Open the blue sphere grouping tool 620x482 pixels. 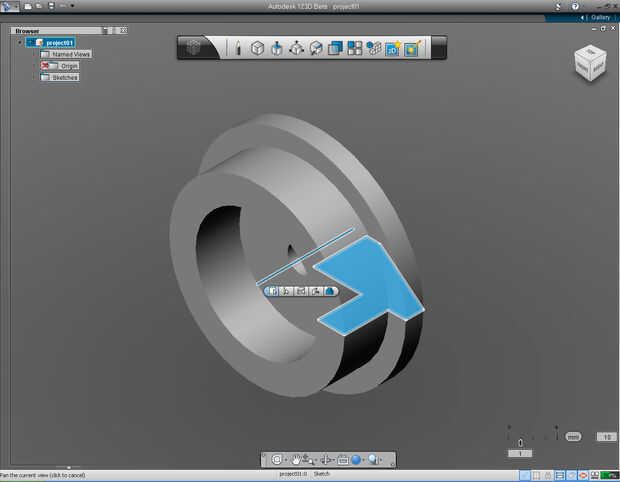374,48
